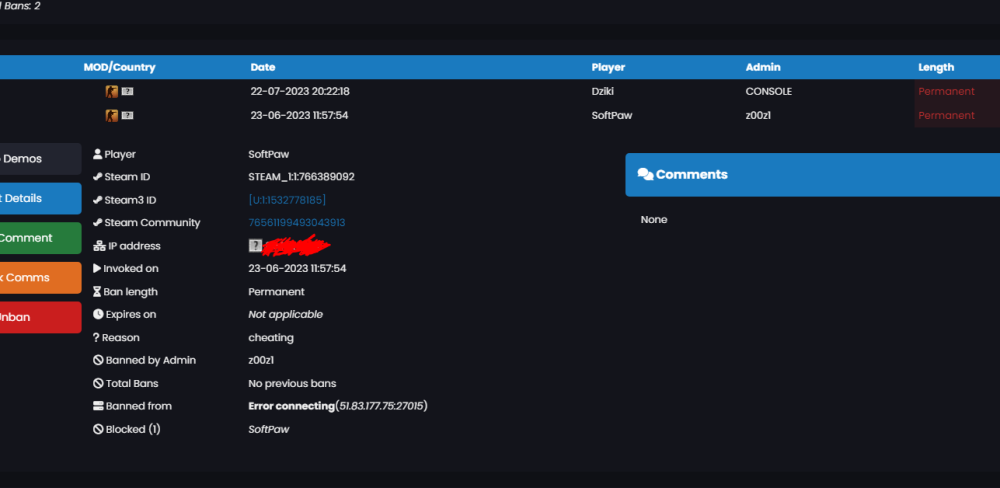This screenshot has height=488, width=1000.
Task: Sort by Date column header
Action: coord(263,67)
